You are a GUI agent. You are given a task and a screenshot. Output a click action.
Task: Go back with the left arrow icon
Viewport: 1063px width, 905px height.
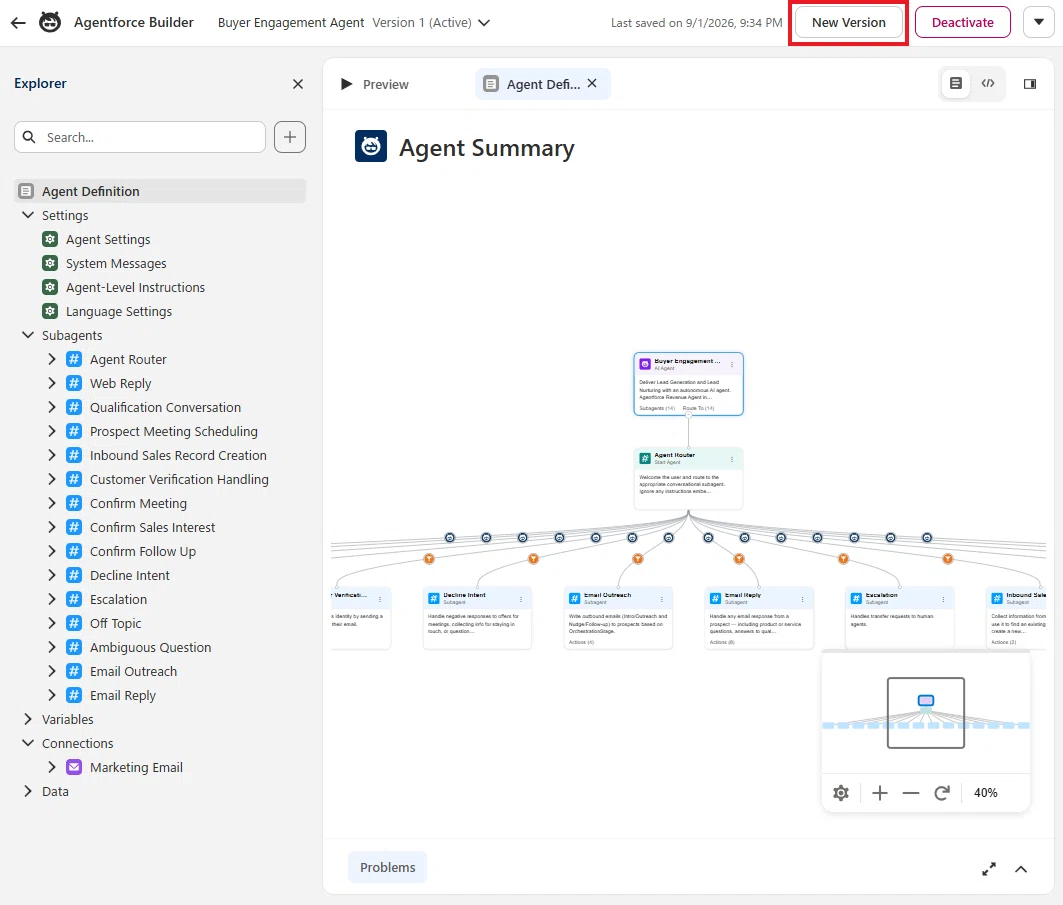click(x=18, y=22)
